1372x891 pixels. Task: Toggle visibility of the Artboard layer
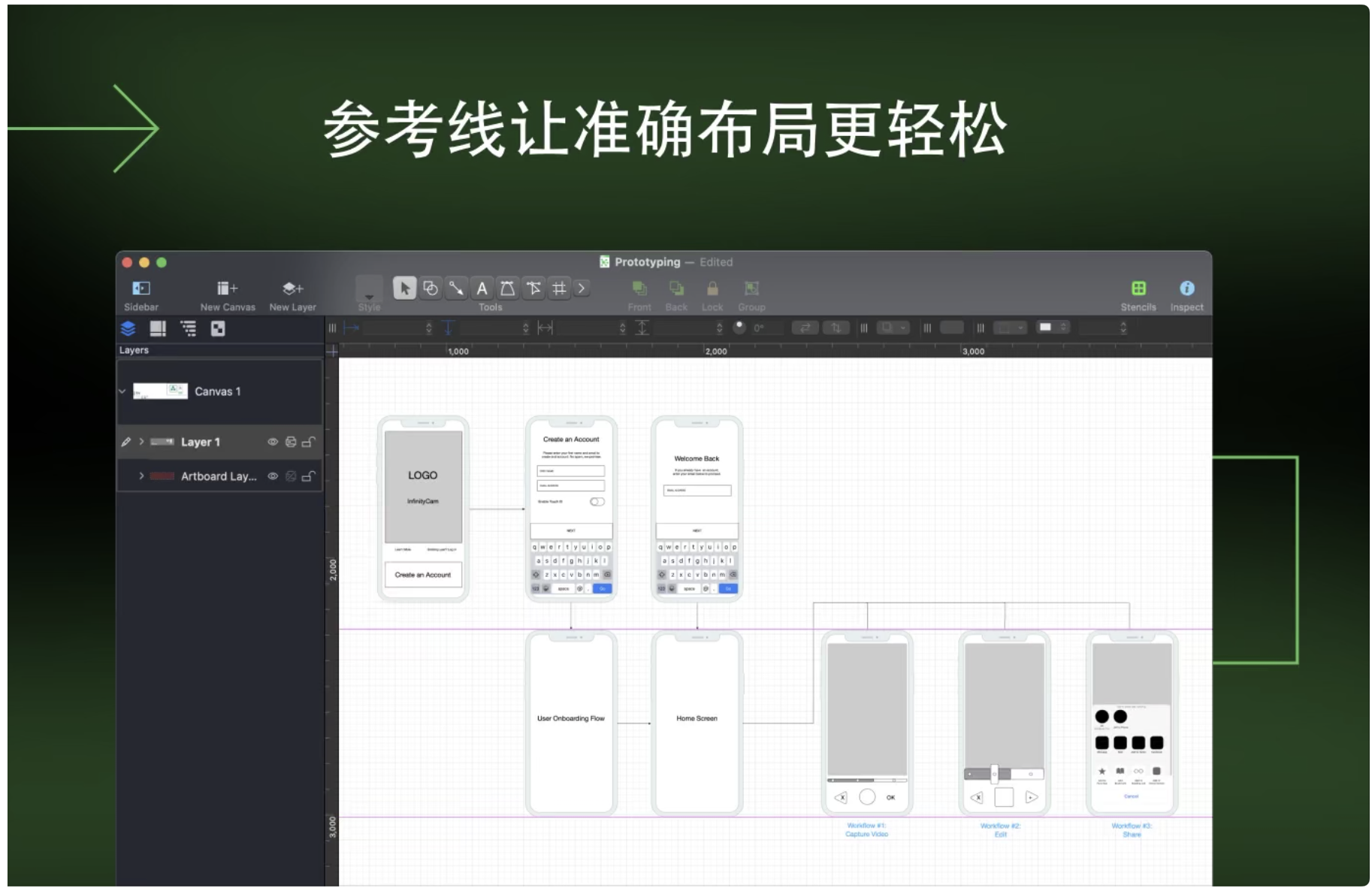coord(273,476)
